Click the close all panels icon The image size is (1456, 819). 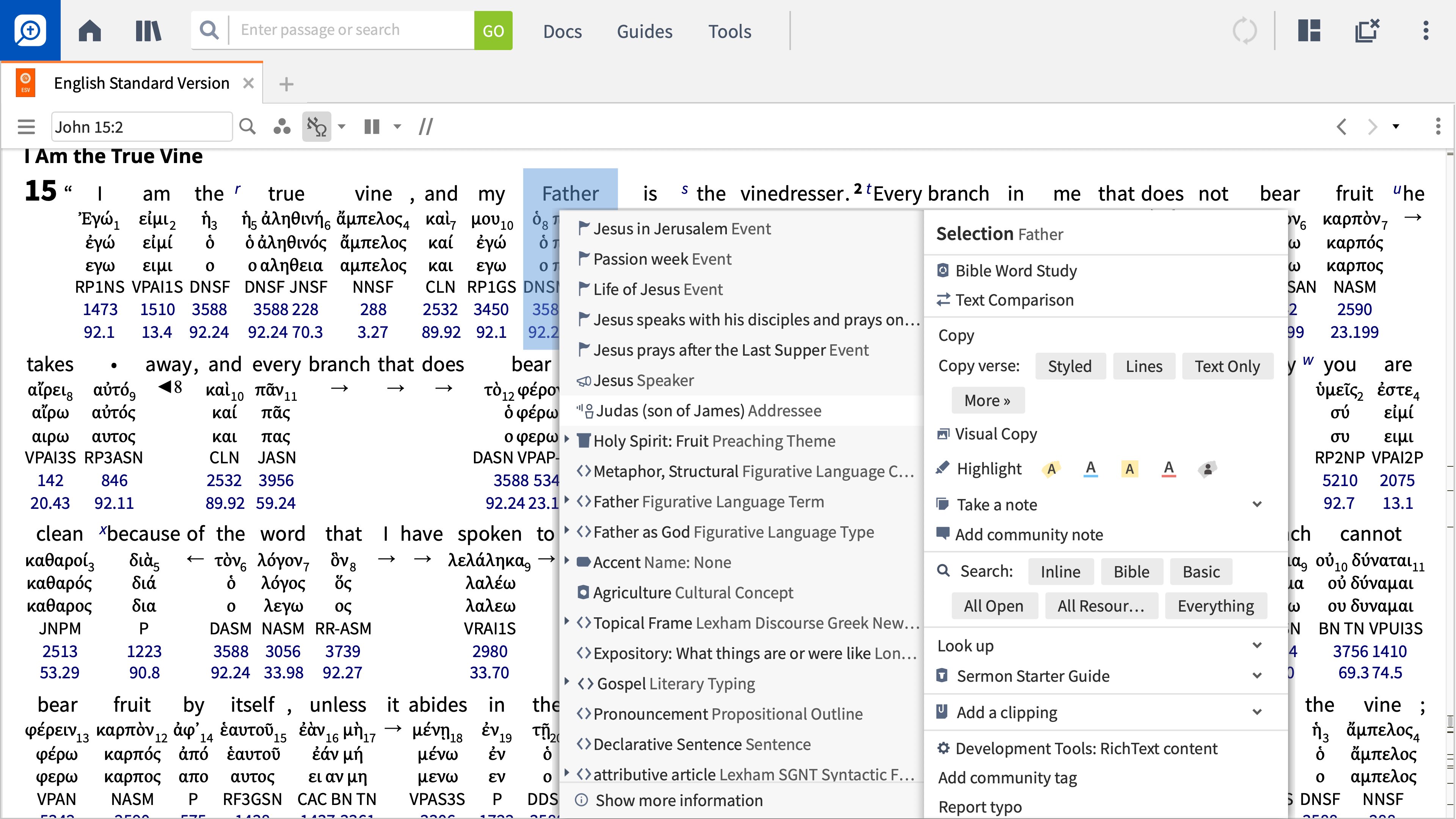click(x=1367, y=30)
